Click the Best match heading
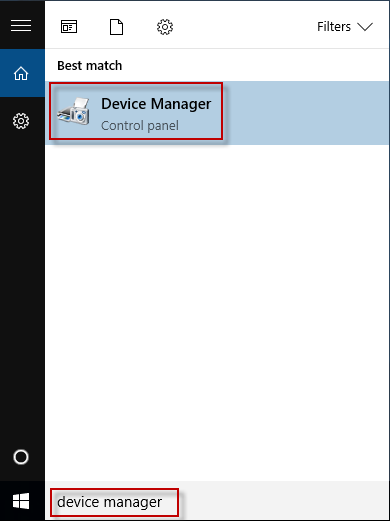Screen dimensions: 390x521 90,66
